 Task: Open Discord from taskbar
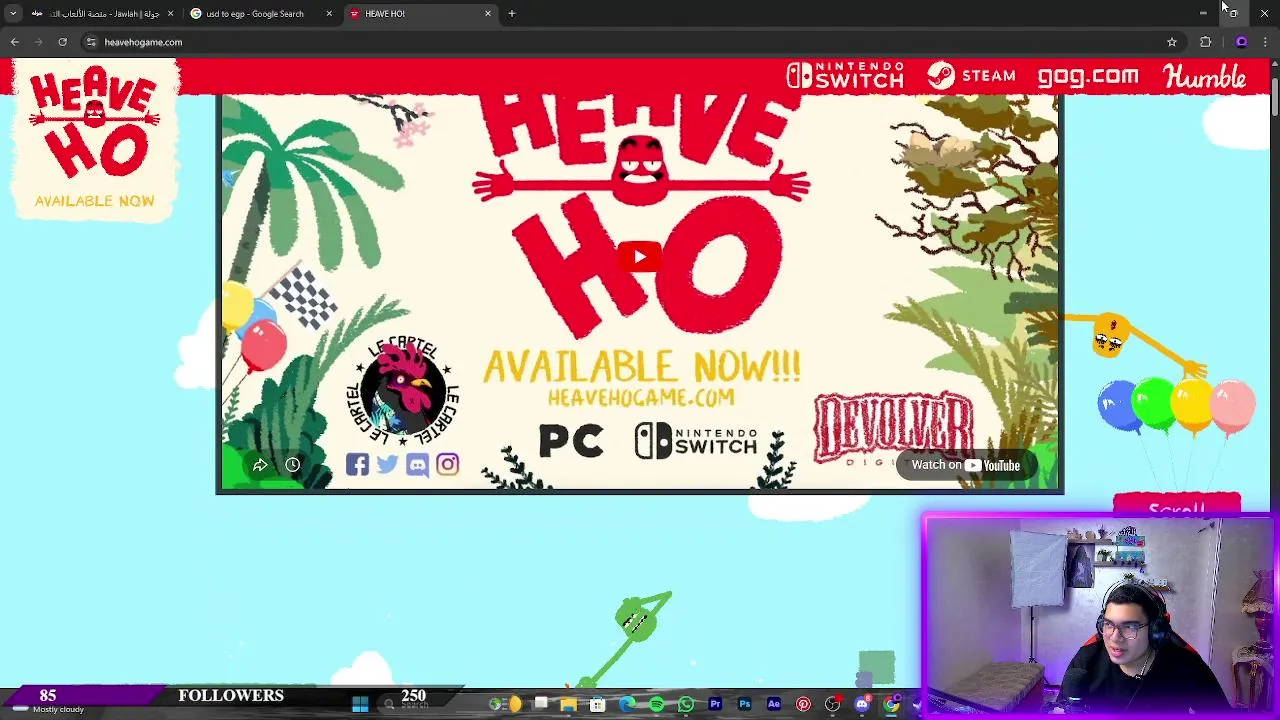click(862, 705)
